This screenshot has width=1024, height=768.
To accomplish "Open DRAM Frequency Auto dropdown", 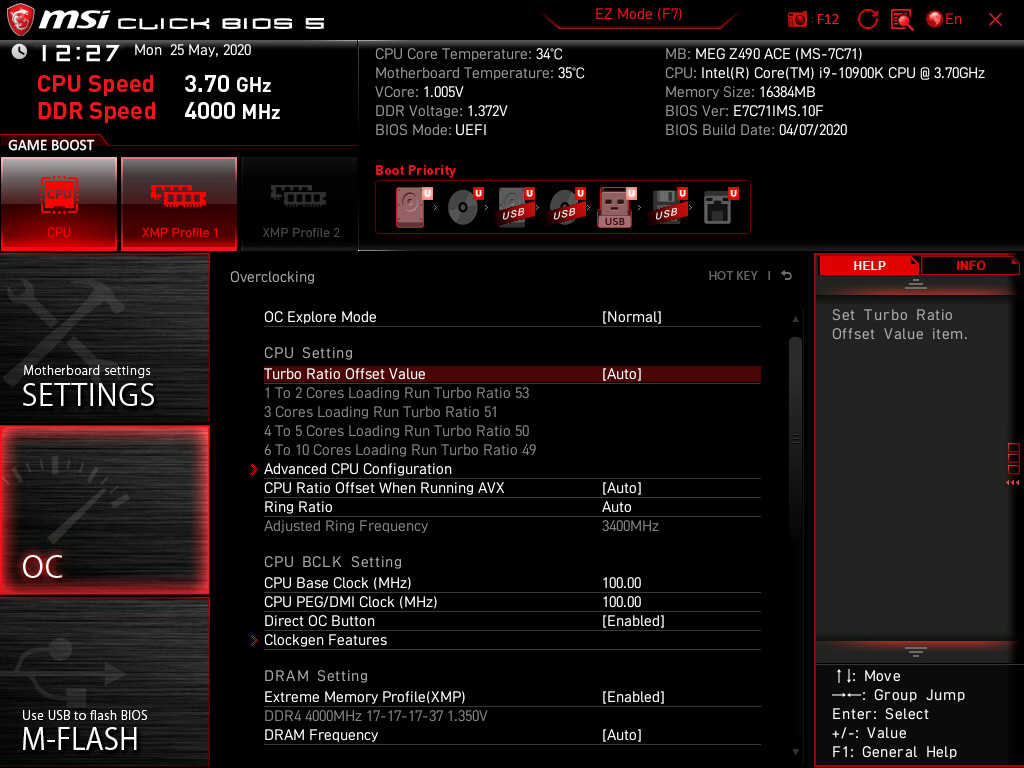I will [x=622, y=735].
